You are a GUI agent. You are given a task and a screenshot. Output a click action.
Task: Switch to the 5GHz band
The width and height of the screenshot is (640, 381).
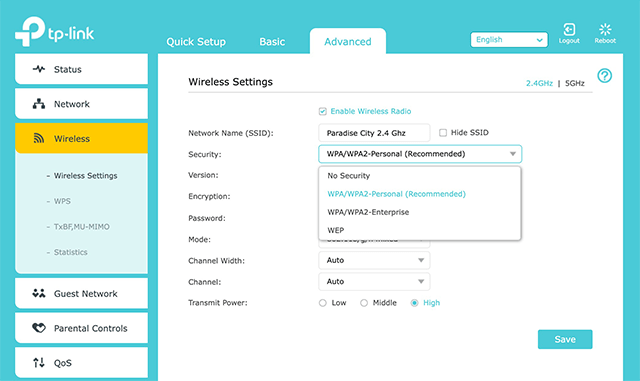575,83
